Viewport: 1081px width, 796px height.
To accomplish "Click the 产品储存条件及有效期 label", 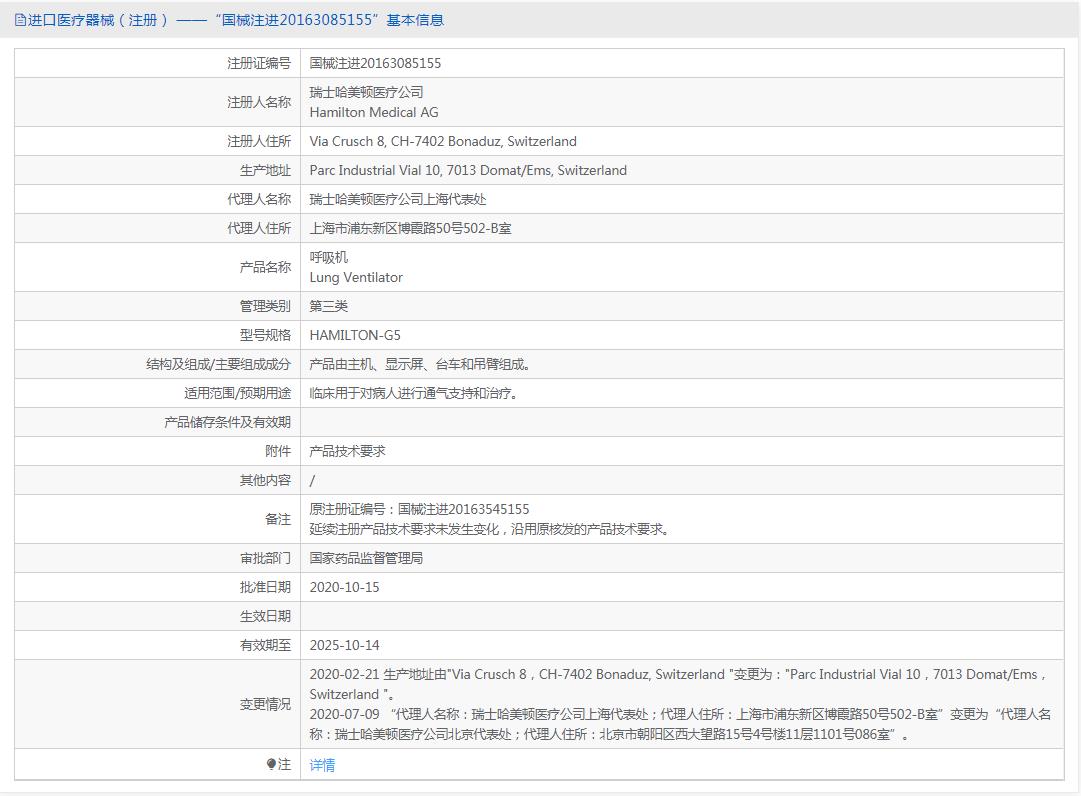I will coord(228,422).
